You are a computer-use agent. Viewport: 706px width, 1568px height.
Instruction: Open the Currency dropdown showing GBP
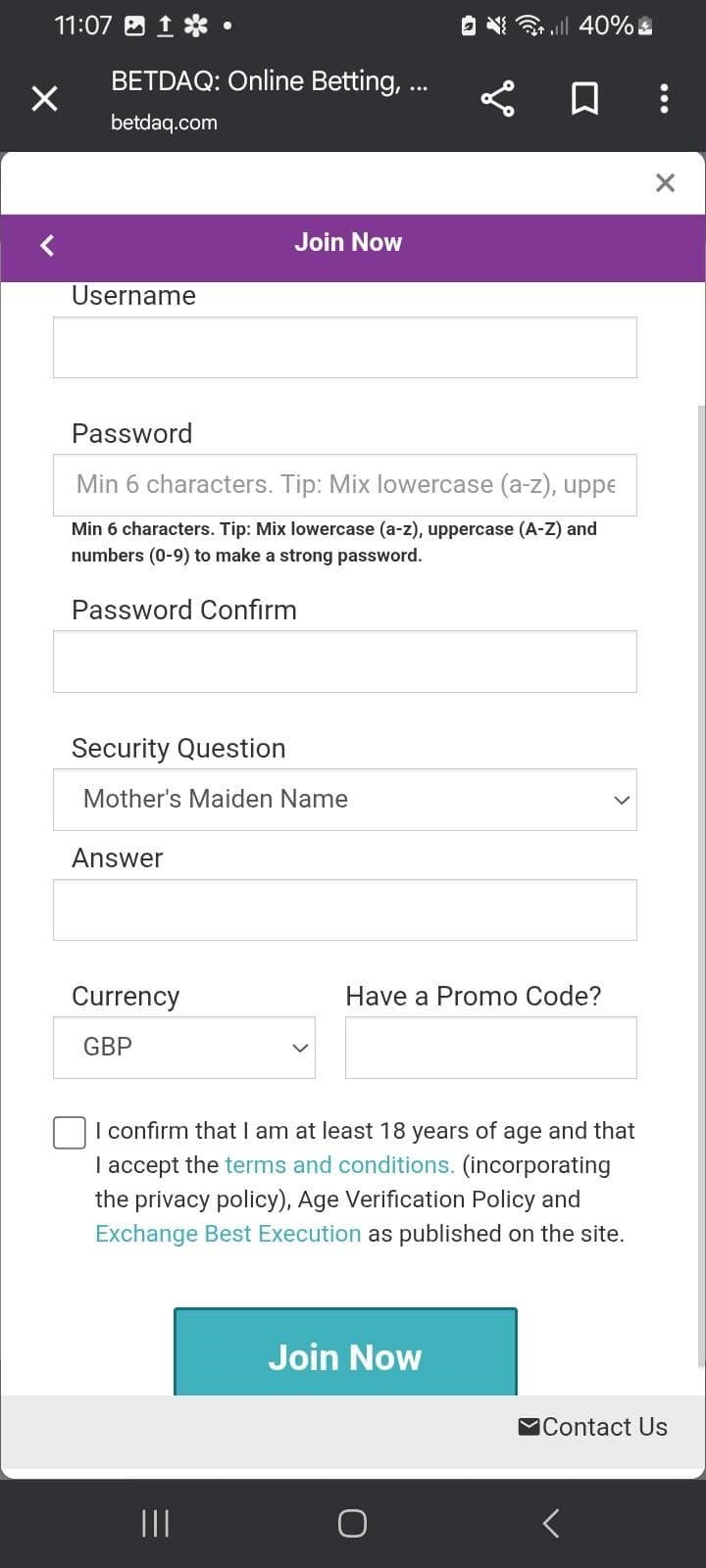coord(183,1047)
